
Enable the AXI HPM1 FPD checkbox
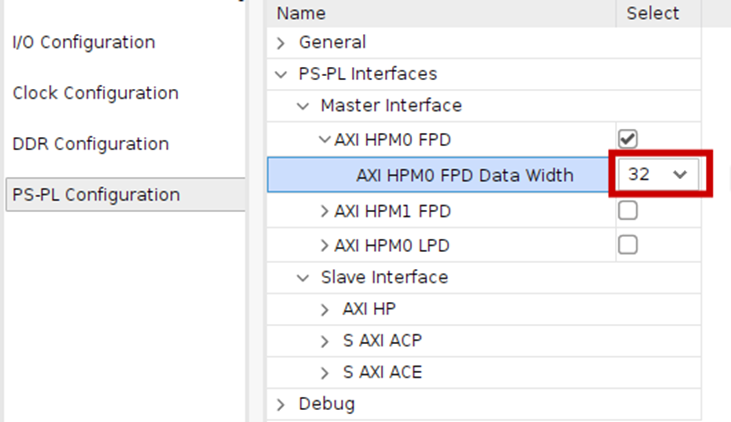(x=628, y=211)
